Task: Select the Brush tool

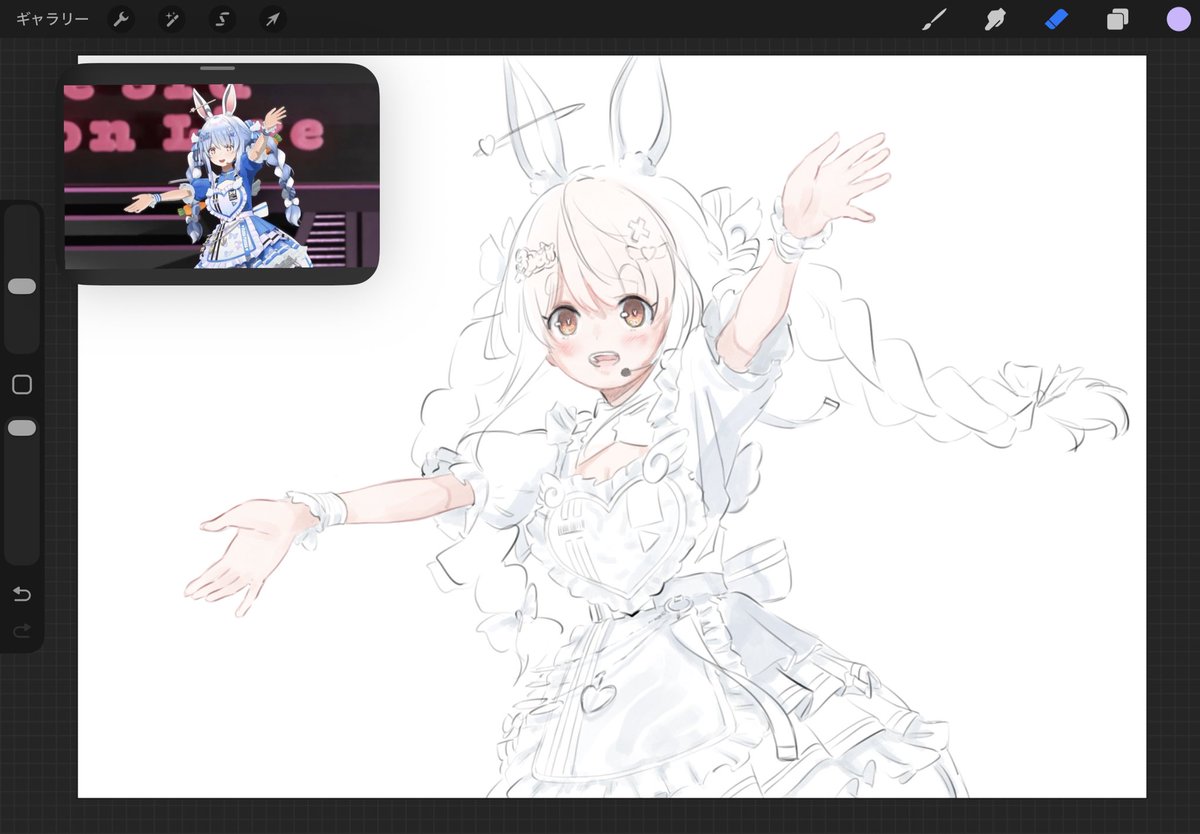Action: 933,19
